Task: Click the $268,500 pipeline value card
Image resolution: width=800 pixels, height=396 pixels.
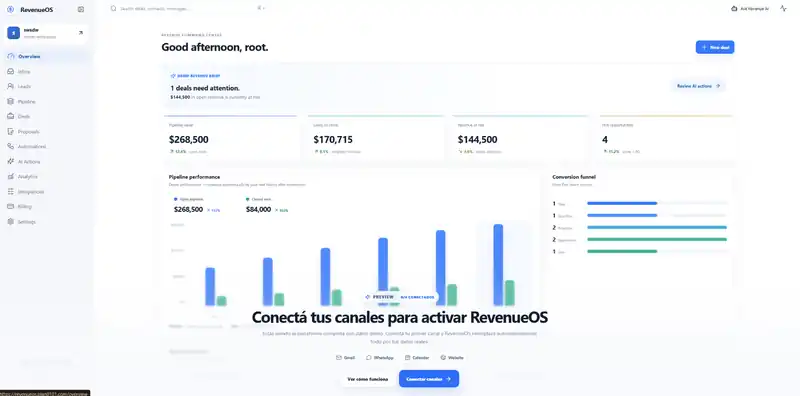Action: 231,139
